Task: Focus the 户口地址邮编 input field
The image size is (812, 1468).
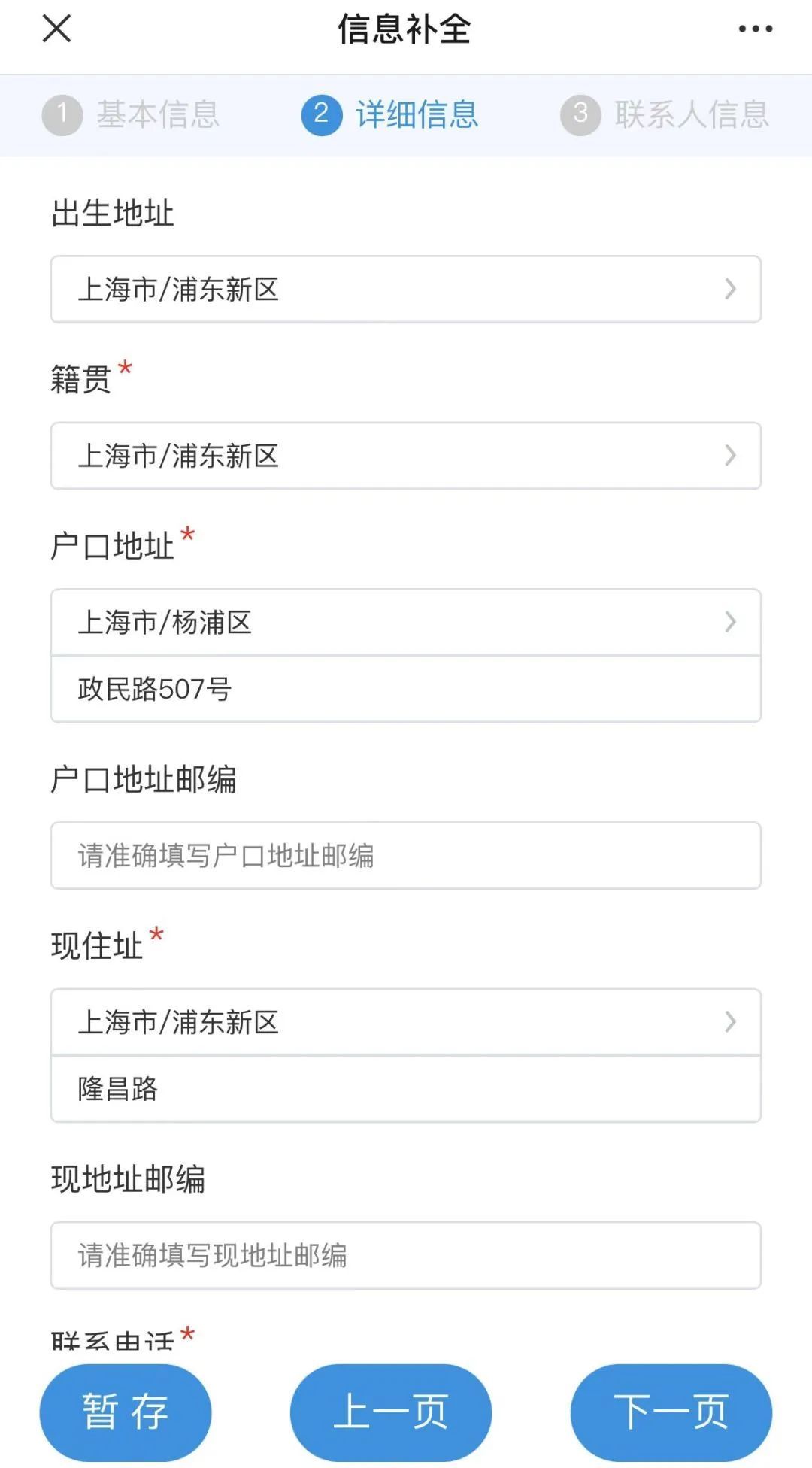Action: point(405,856)
